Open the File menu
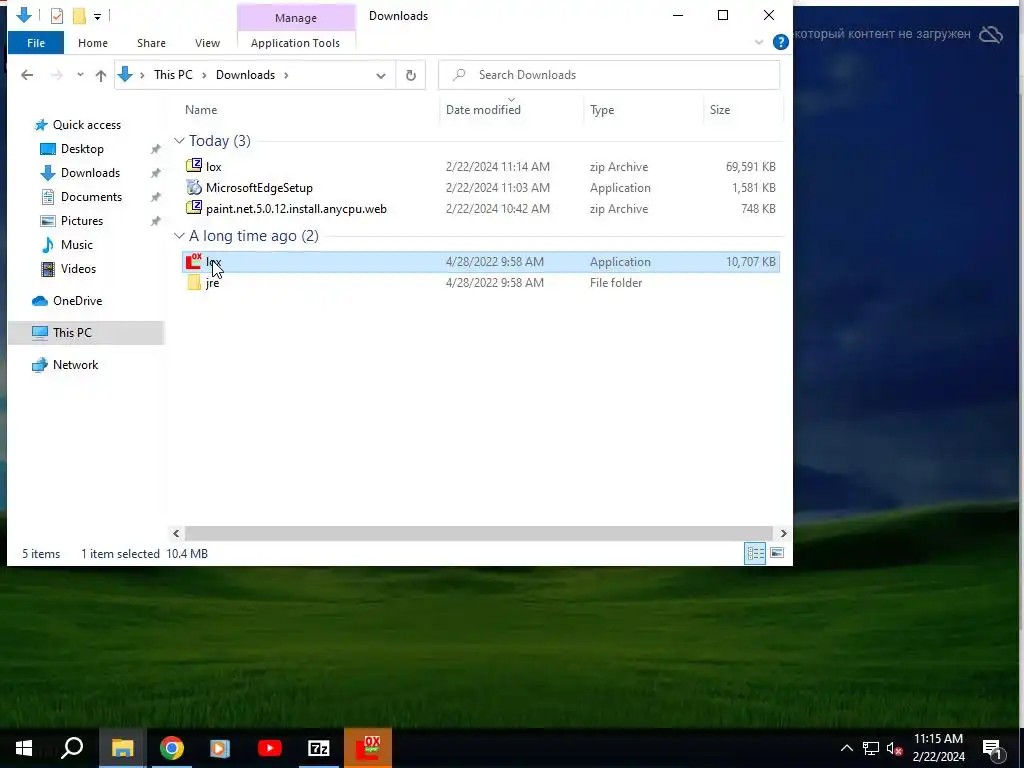This screenshot has height=768, width=1024. pos(36,43)
